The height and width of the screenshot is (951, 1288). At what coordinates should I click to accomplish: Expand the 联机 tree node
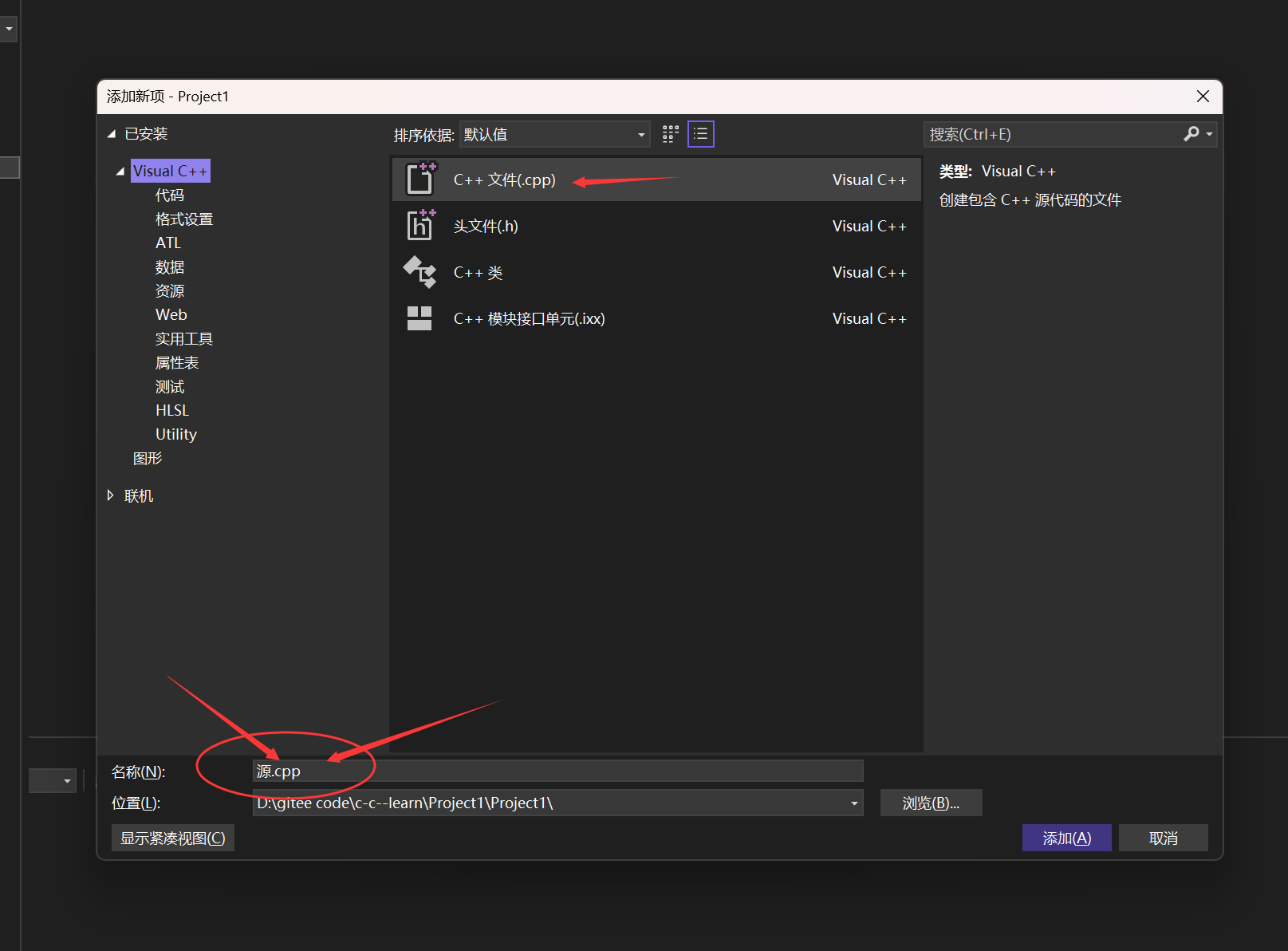110,495
